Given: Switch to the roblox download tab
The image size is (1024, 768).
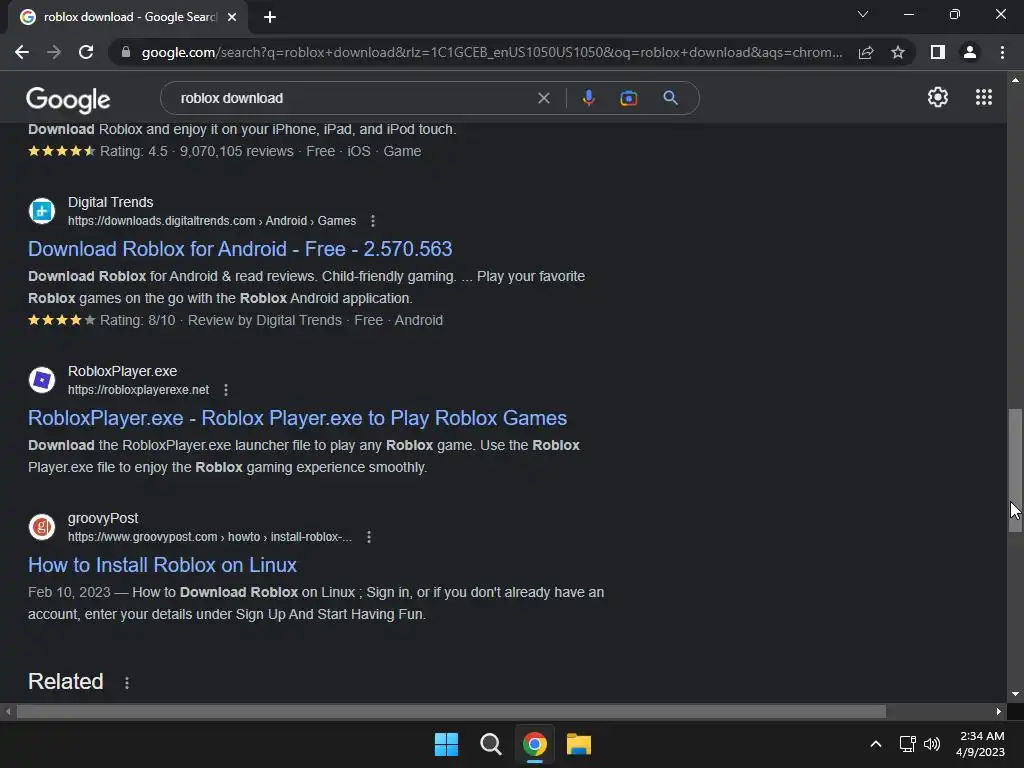Looking at the screenshot, I should tap(129, 17).
